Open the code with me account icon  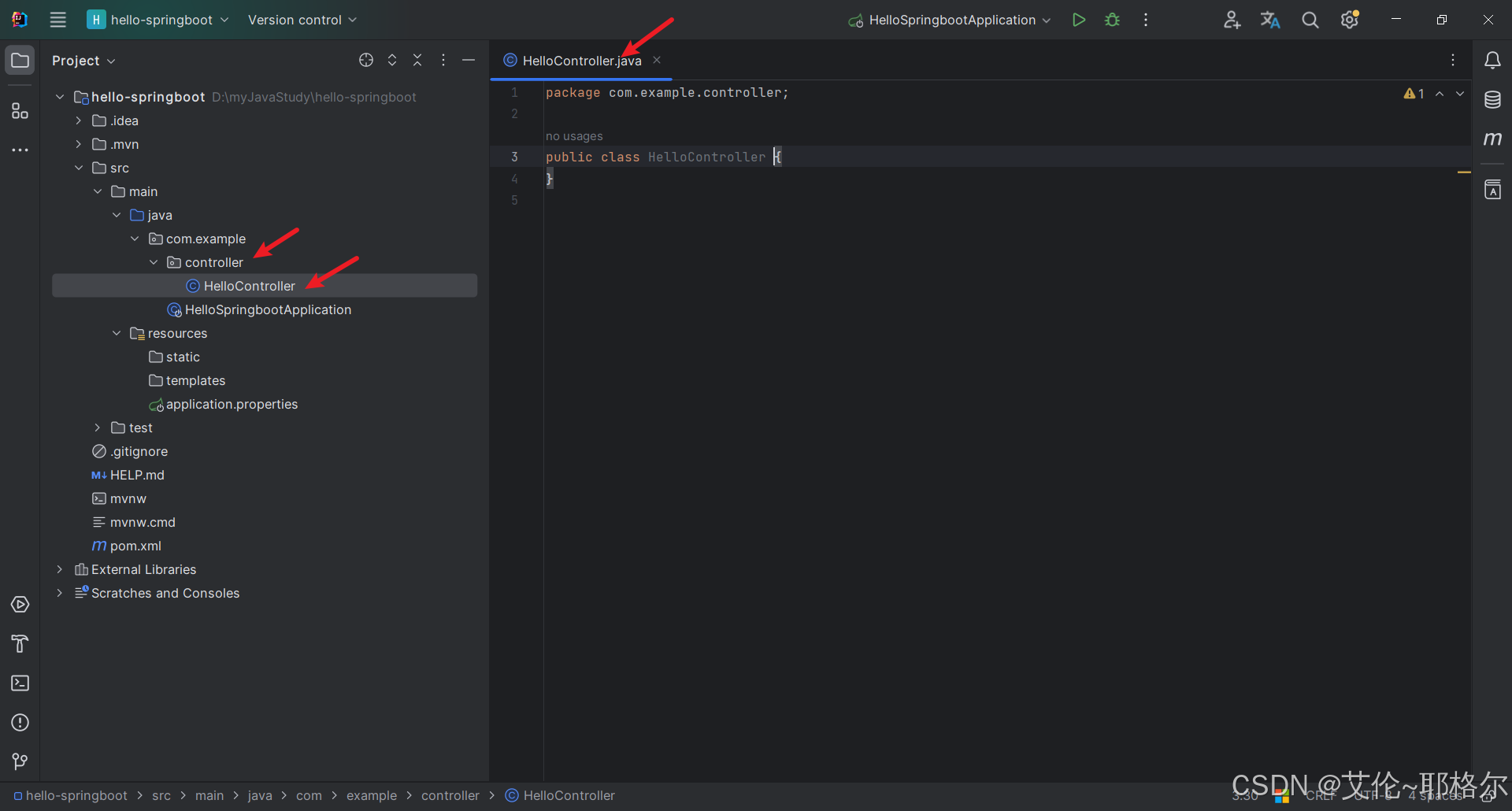(1232, 20)
